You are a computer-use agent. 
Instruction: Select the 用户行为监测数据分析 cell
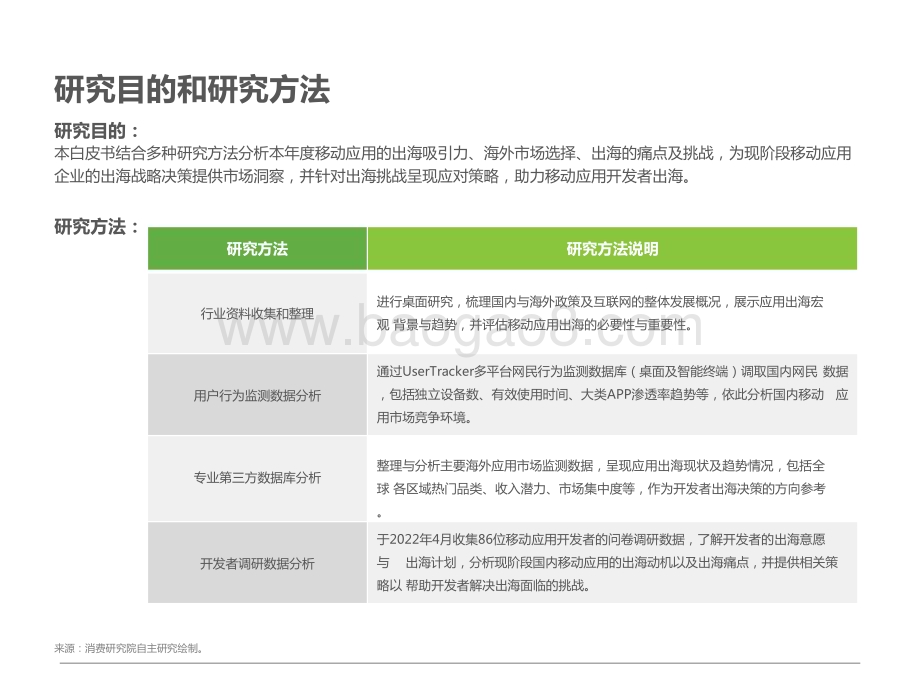point(258,395)
